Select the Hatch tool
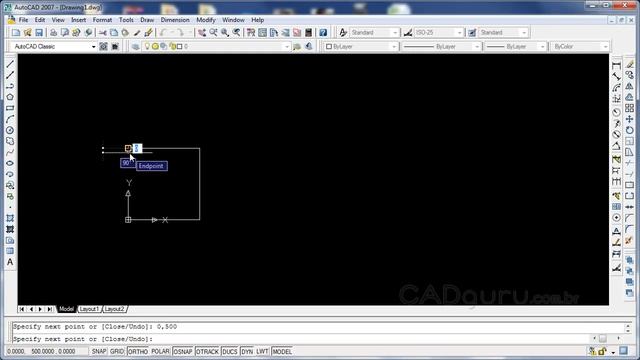The image size is (640, 360). (10, 218)
